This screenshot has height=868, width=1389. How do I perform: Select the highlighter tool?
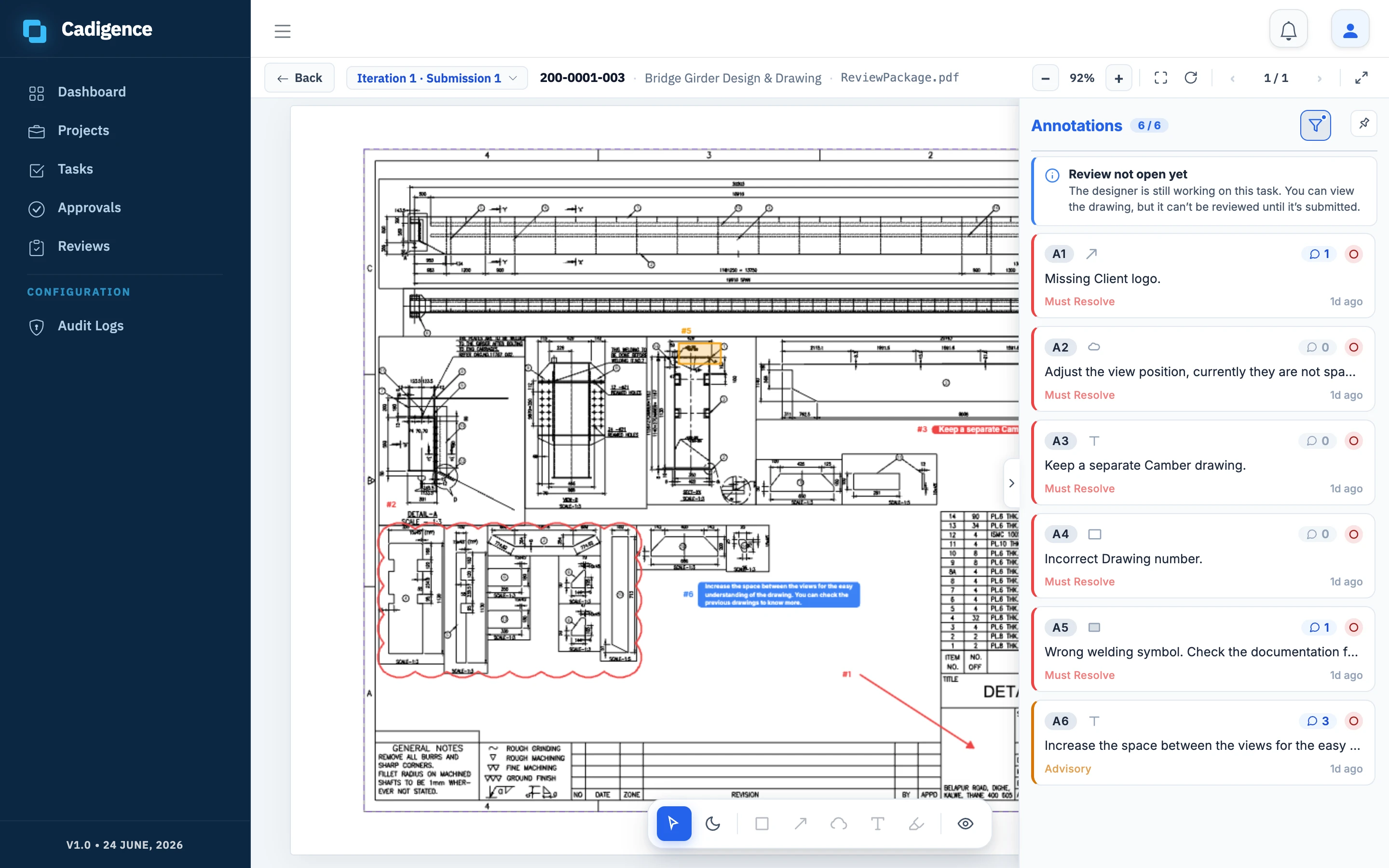pos(917,823)
